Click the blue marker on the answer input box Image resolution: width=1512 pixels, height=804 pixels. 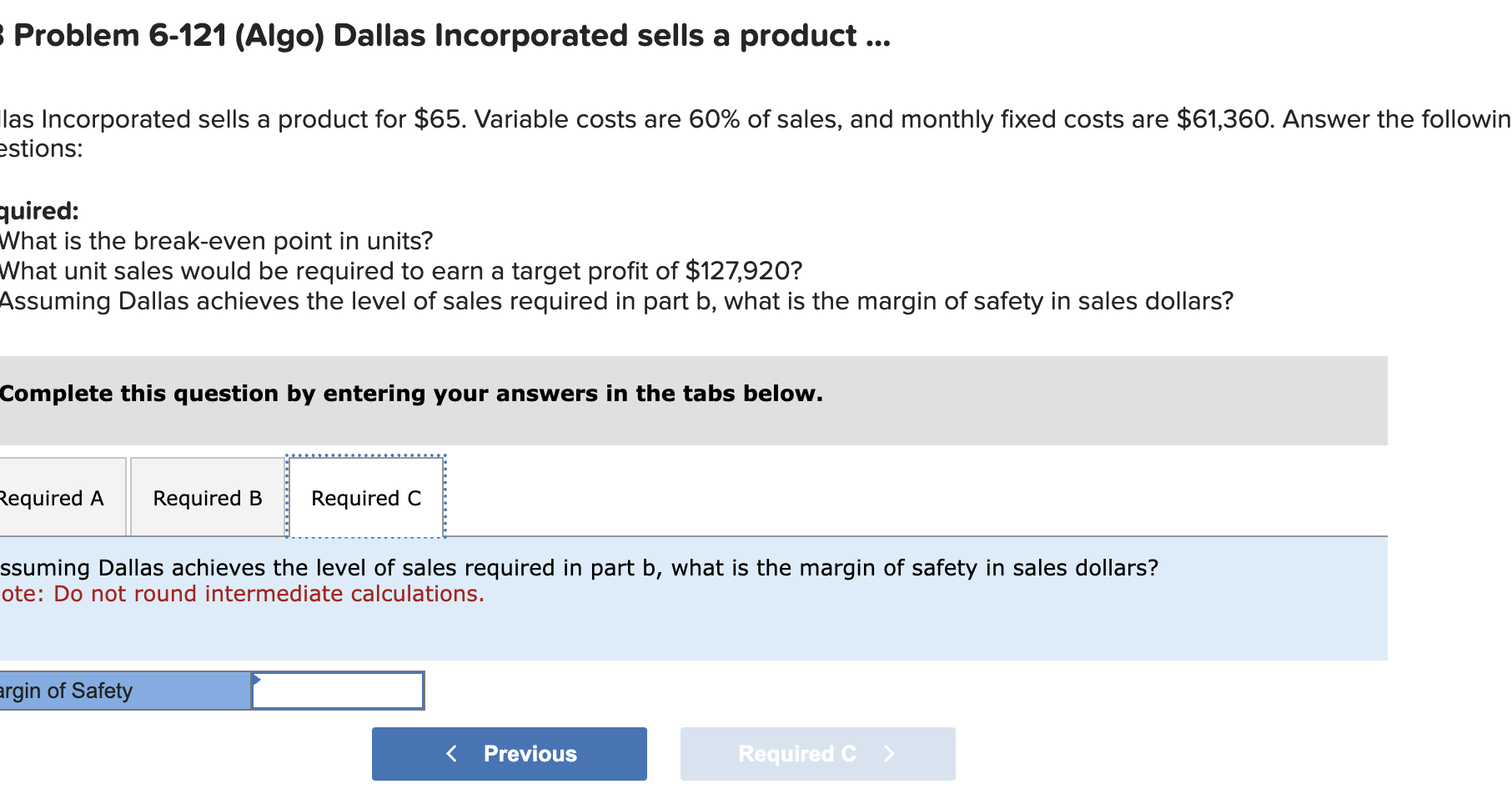pyautogui.click(x=257, y=677)
